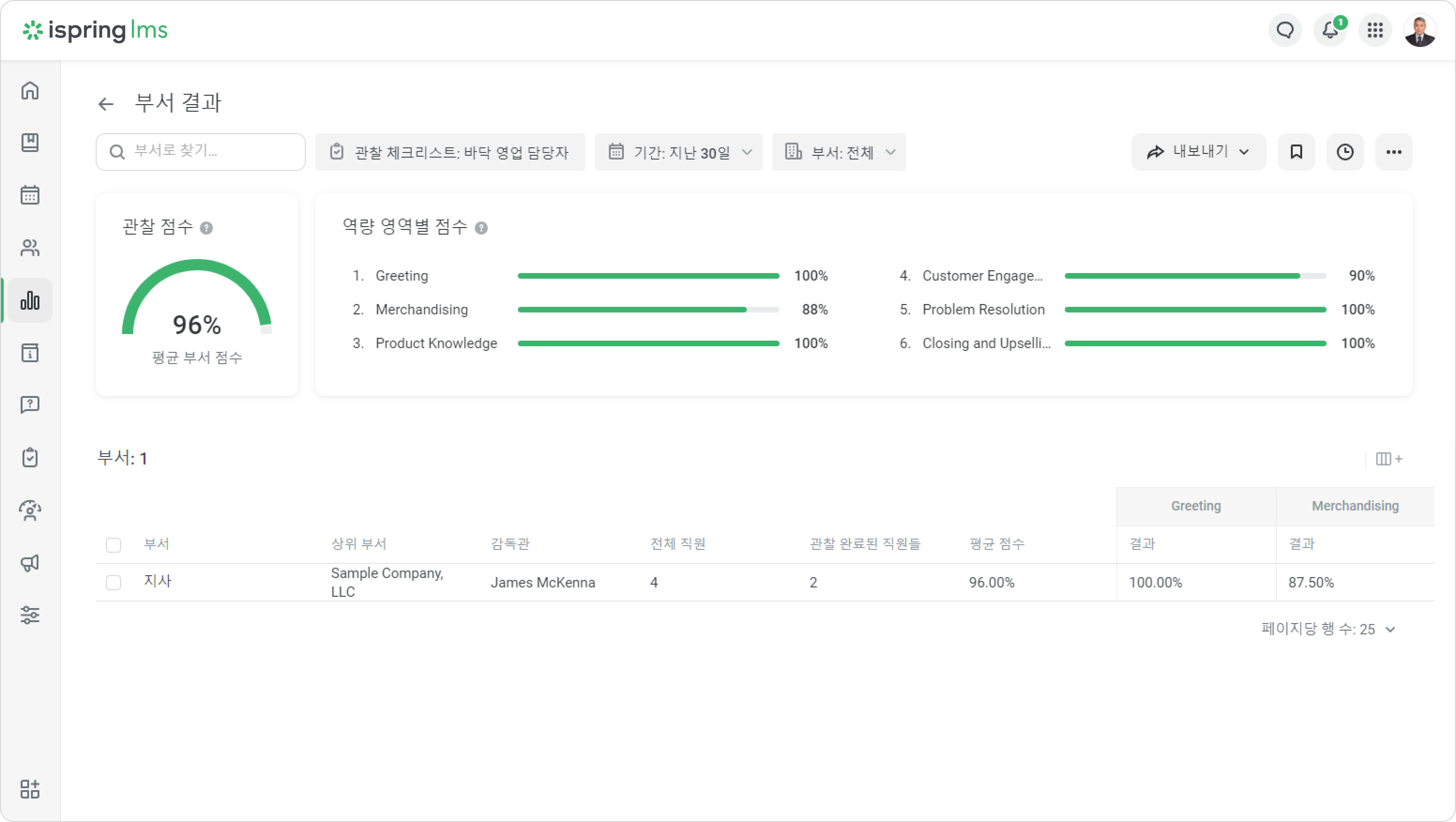This screenshot has width=1456, height=822.
Task: Toggle the select-all checkbox in table header
Action: (114, 545)
